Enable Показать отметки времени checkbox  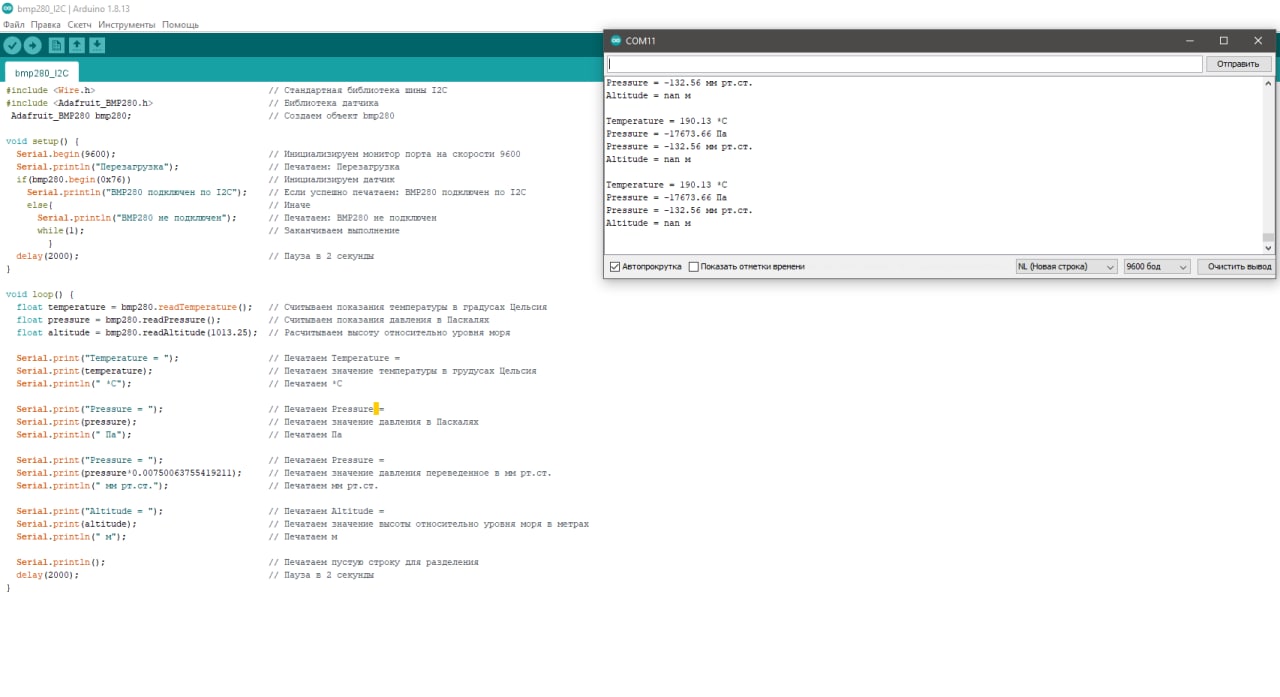point(694,267)
